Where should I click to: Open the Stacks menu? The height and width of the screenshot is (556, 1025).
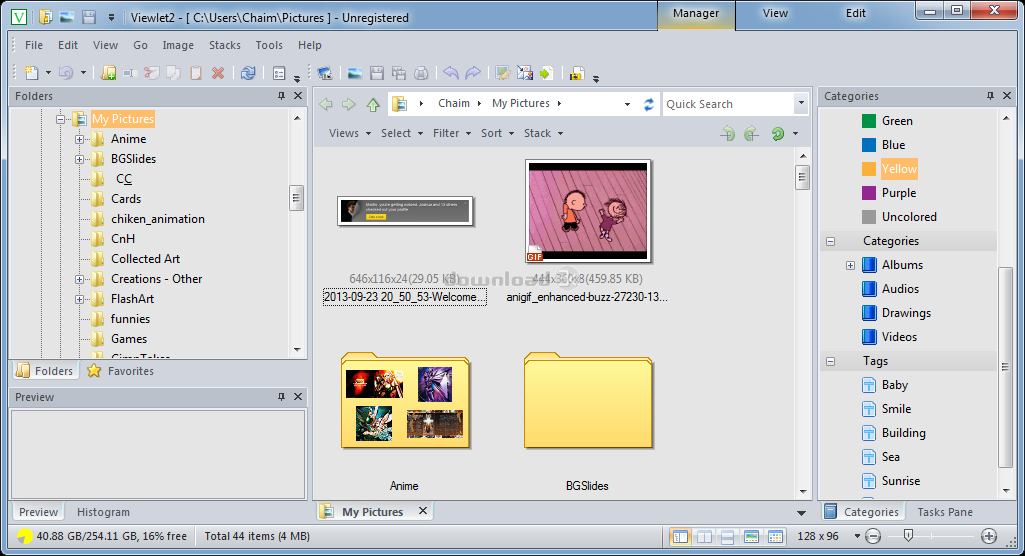point(224,45)
